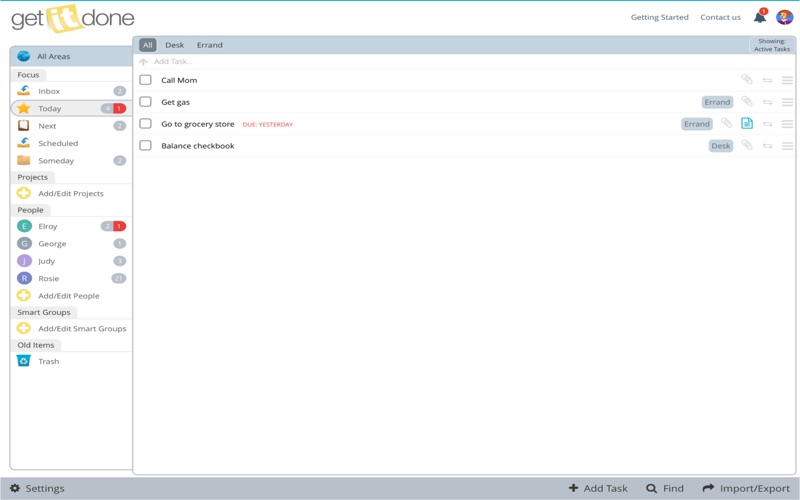Viewport: 800px width, 500px height.
Task: Expand options menu for Balance checkbook
Action: coord(787,146)
